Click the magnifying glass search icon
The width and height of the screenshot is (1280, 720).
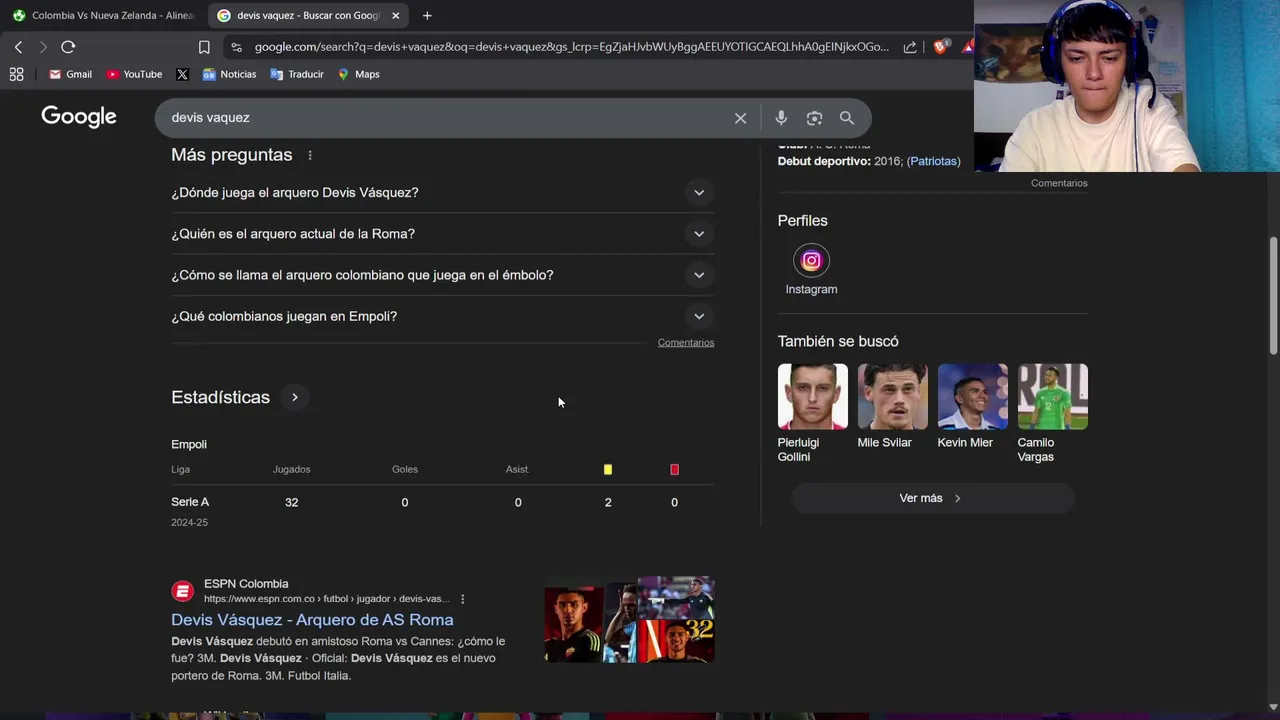[847, 118]
